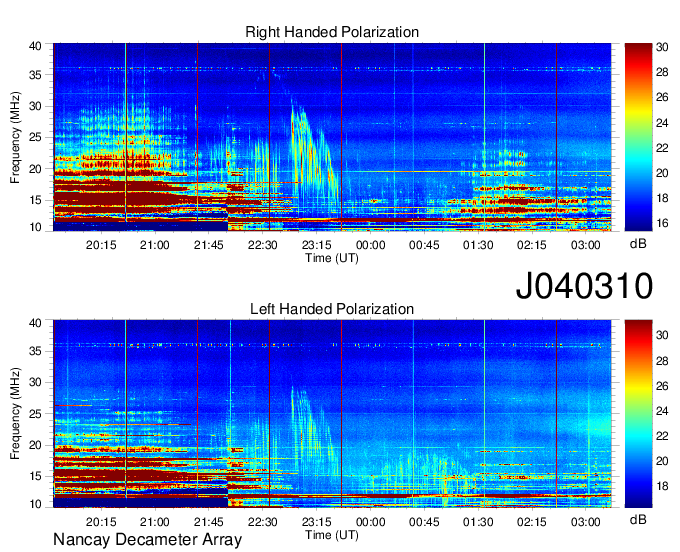Screen dimensions: 680x552
Task: Click 26 dB tick on the bottom colorbar
Action: (x=662, y=385)
